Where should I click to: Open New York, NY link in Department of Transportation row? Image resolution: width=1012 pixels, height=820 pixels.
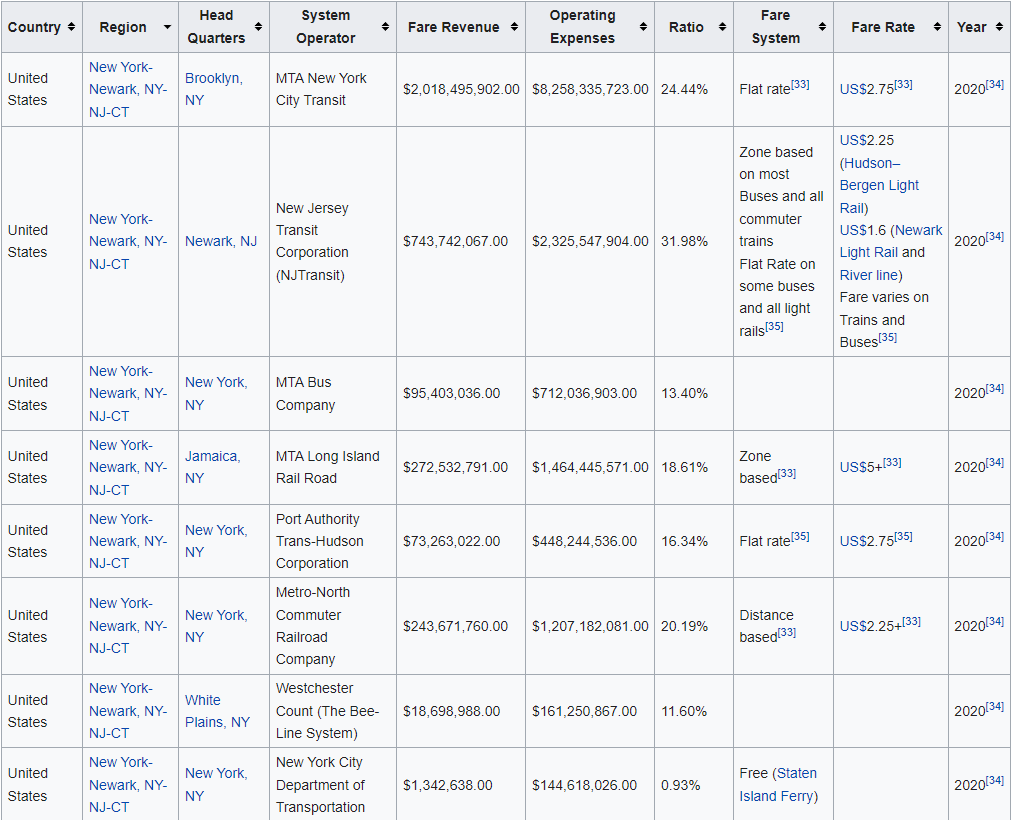(x=216, y=785)
